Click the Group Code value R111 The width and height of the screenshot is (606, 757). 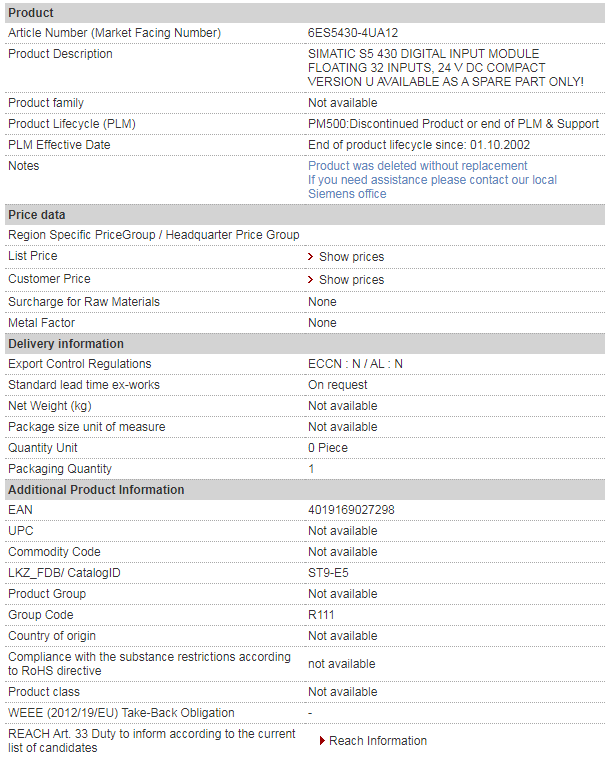coord(321,615)
